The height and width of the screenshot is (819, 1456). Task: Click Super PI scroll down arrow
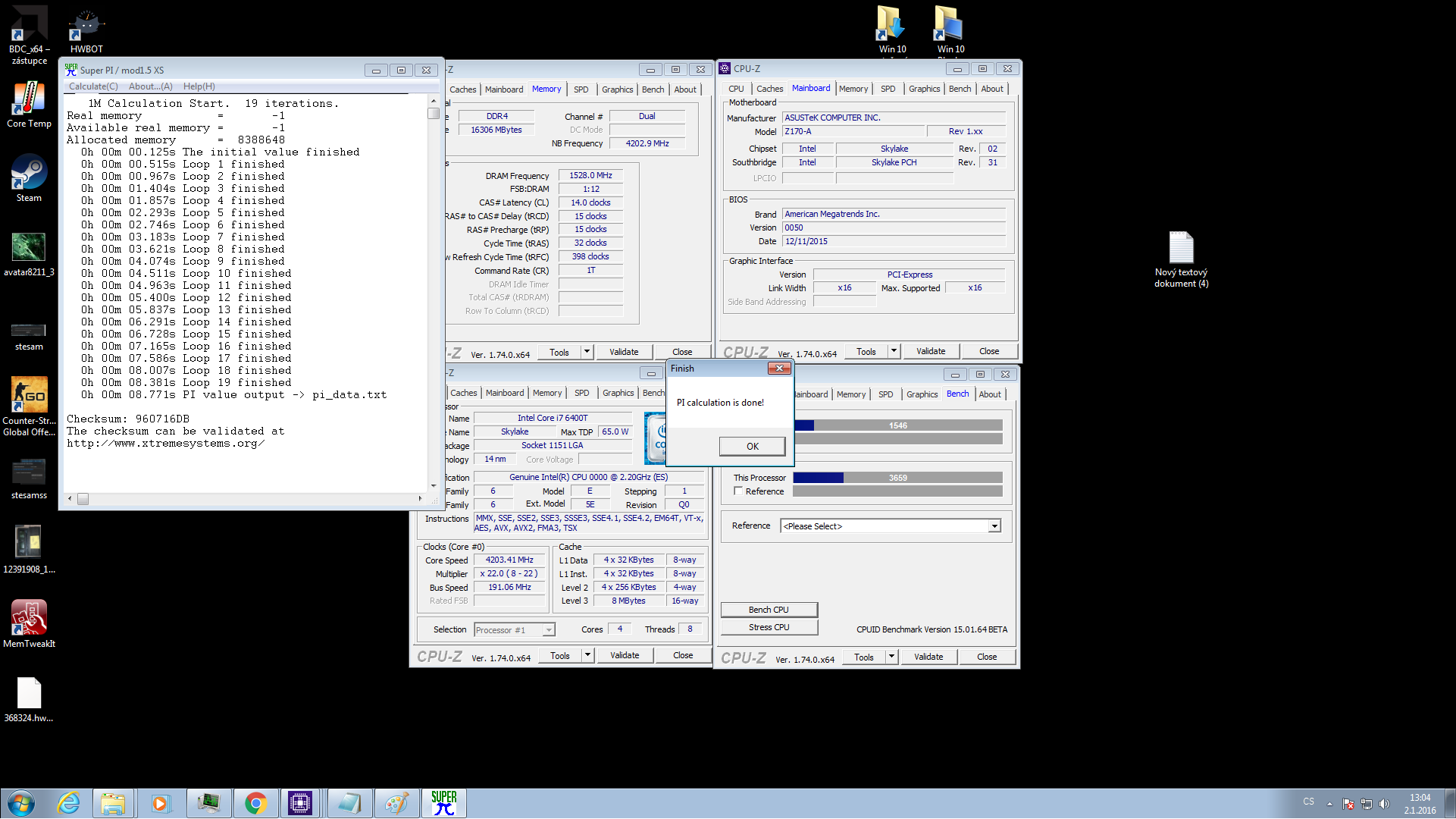pos(433,485)
